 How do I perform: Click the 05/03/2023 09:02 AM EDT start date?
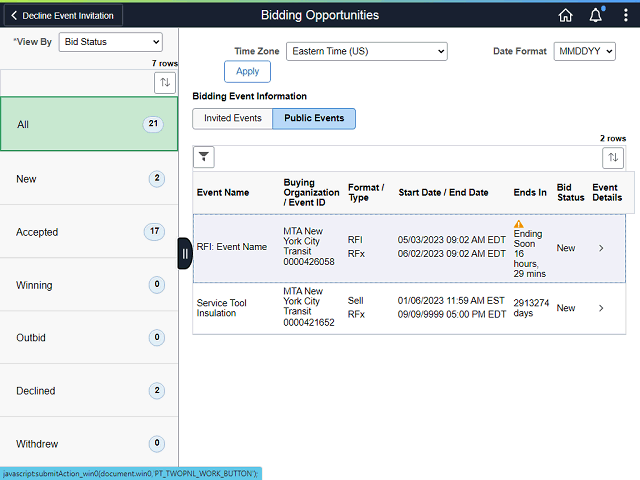point(451,240)
